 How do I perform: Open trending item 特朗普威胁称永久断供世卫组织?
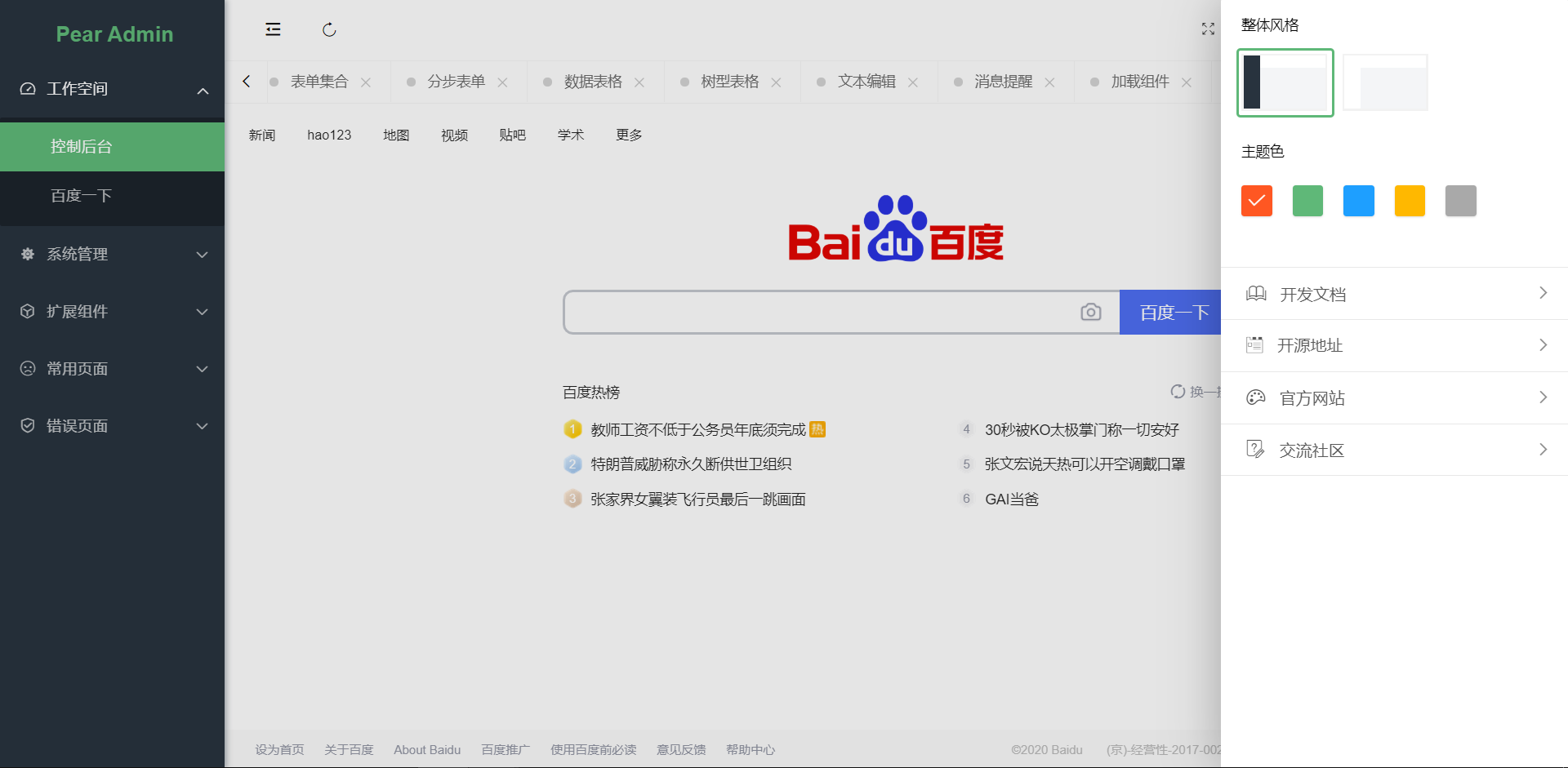[x=691, y=464]
